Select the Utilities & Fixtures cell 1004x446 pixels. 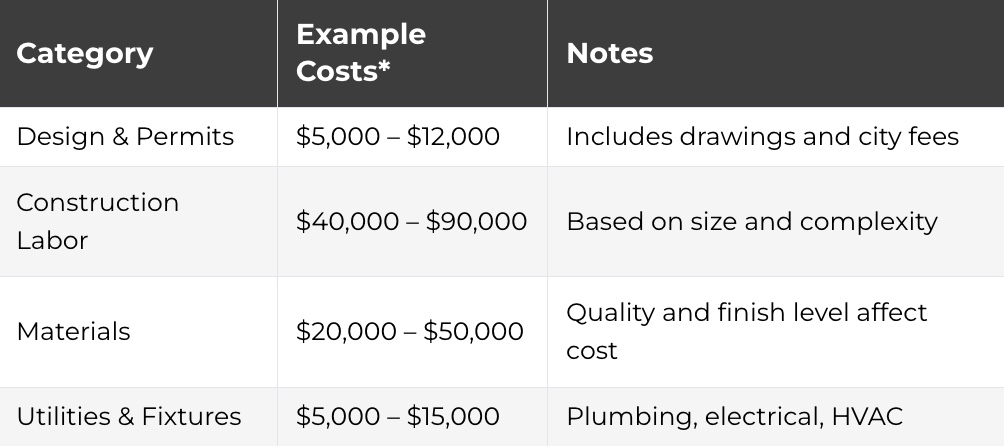click(129, 416)
